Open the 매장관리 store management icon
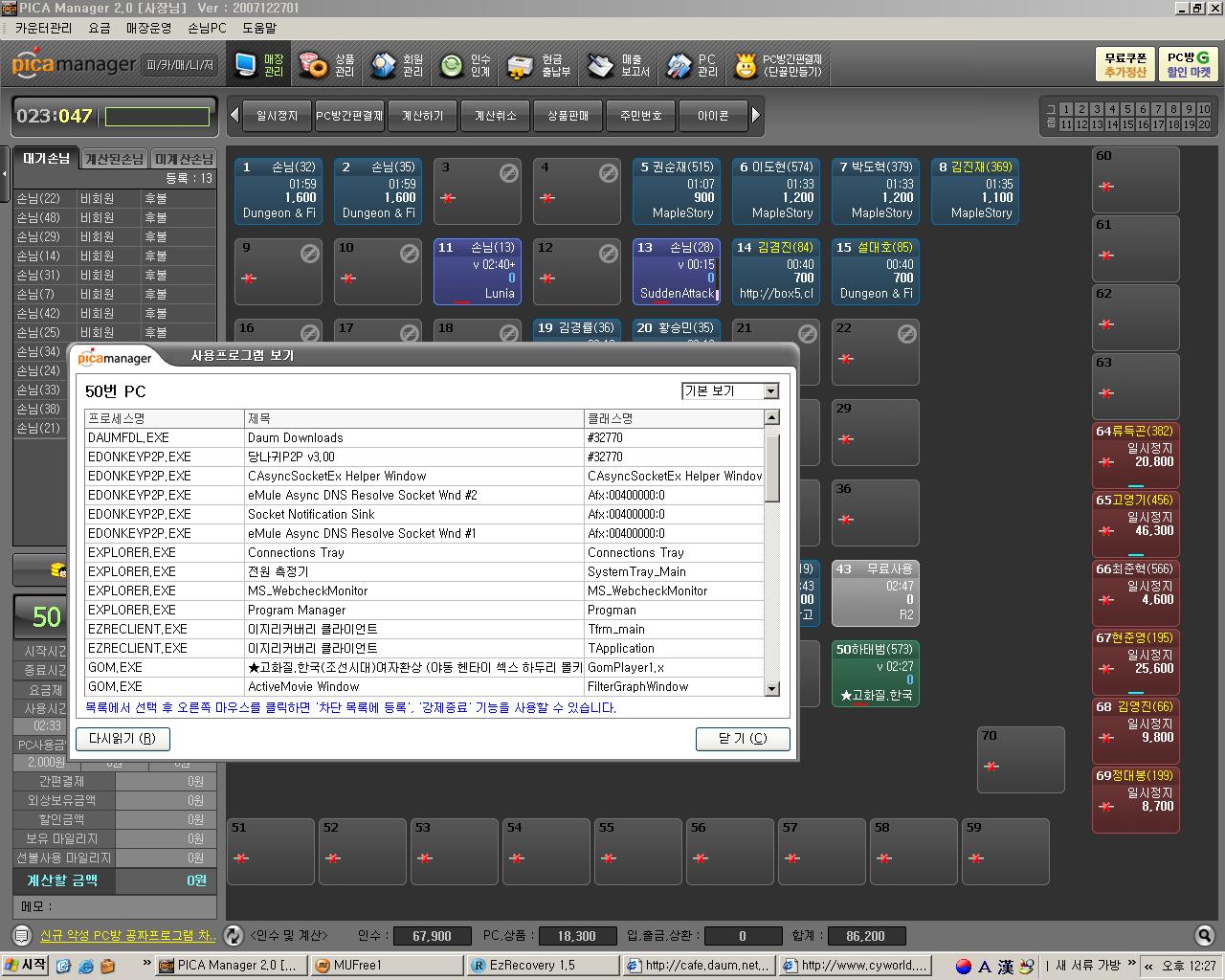This screenshot has height=980, width=1225. click(259, 65)
